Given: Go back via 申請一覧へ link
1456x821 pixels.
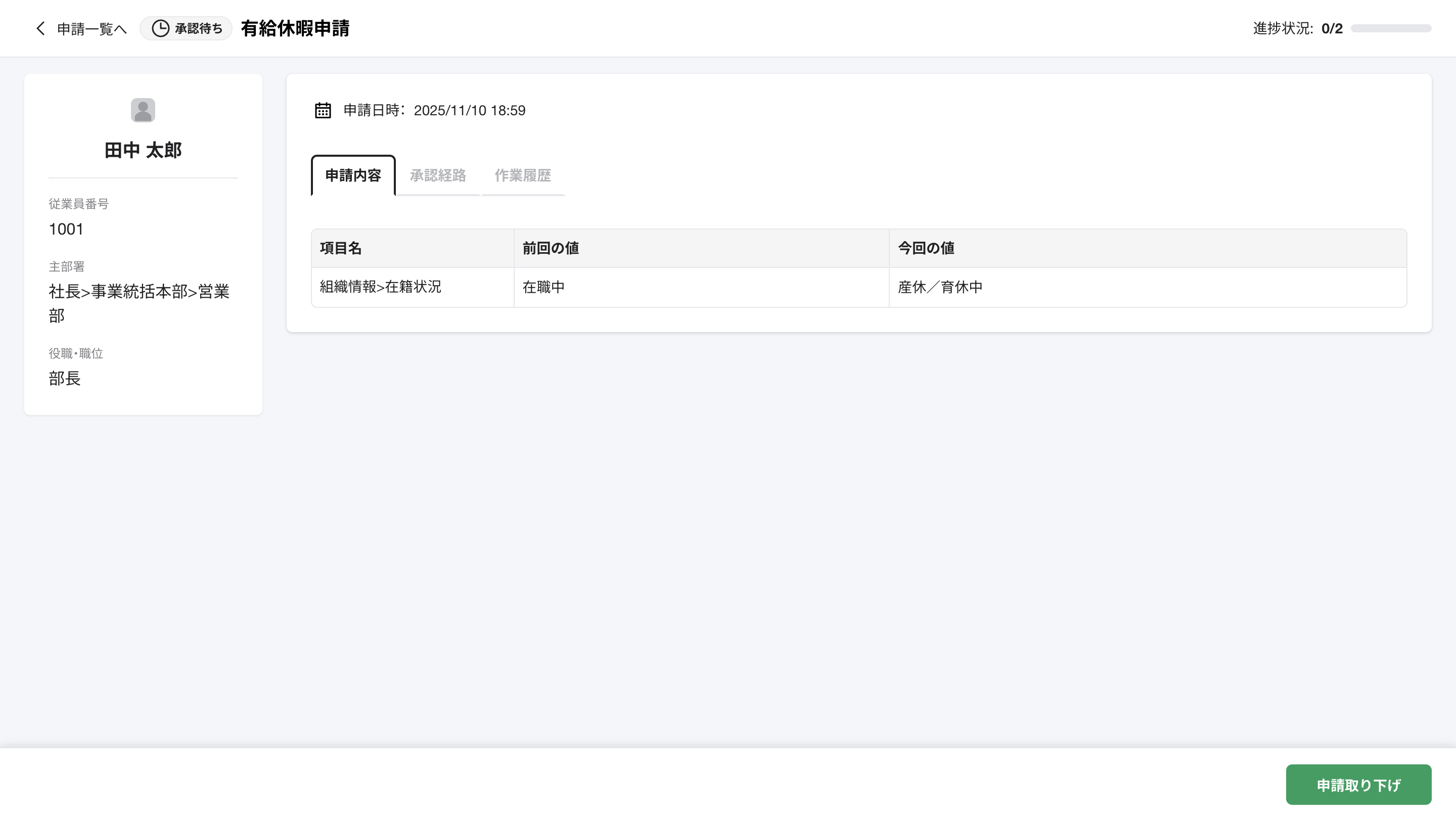Looking at the screenshot, I should click(x=92, y=29).
